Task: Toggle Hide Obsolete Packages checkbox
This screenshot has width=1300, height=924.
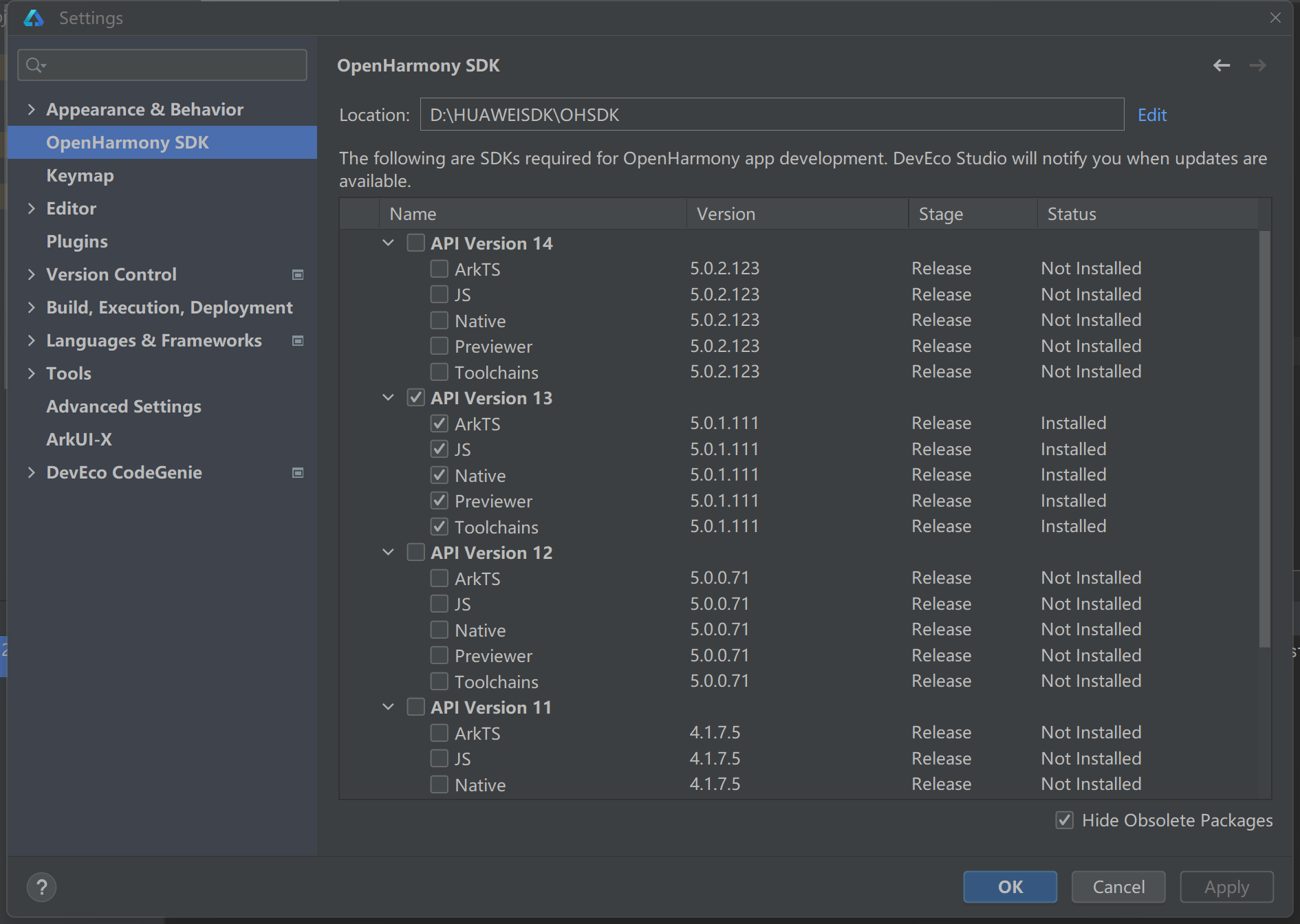Action: click(1064, 820)
